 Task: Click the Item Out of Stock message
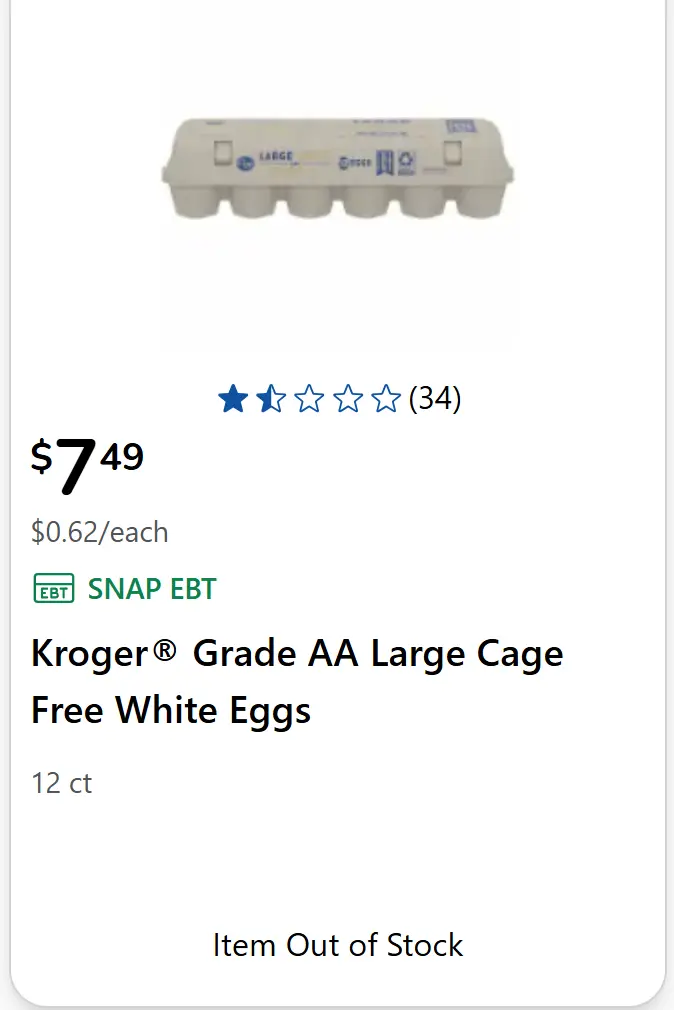pyautogui.click(x=338, y=945)
